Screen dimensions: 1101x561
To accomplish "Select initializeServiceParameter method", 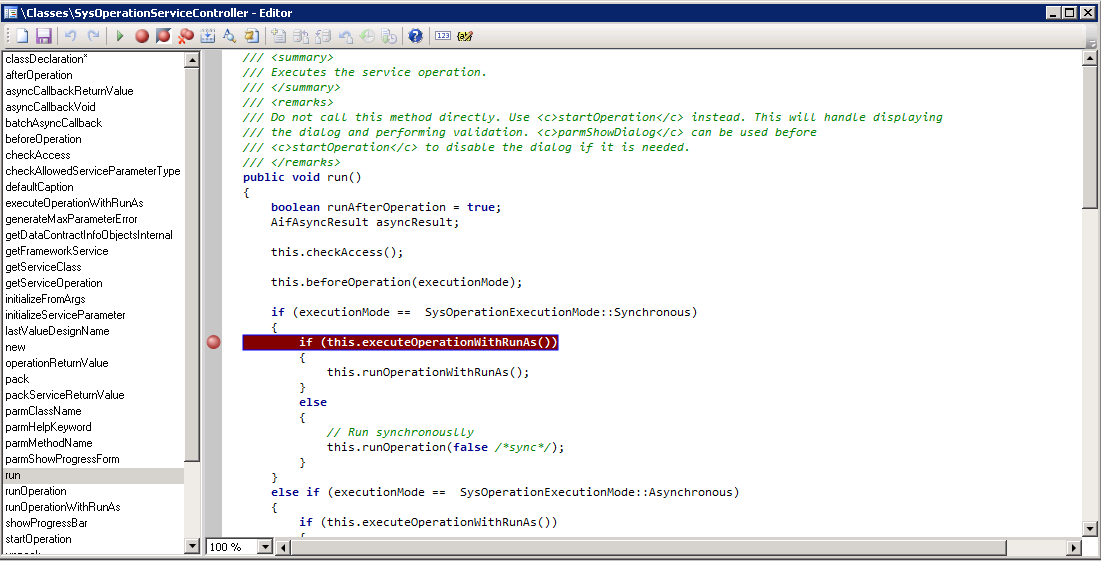I will point(65,315).
